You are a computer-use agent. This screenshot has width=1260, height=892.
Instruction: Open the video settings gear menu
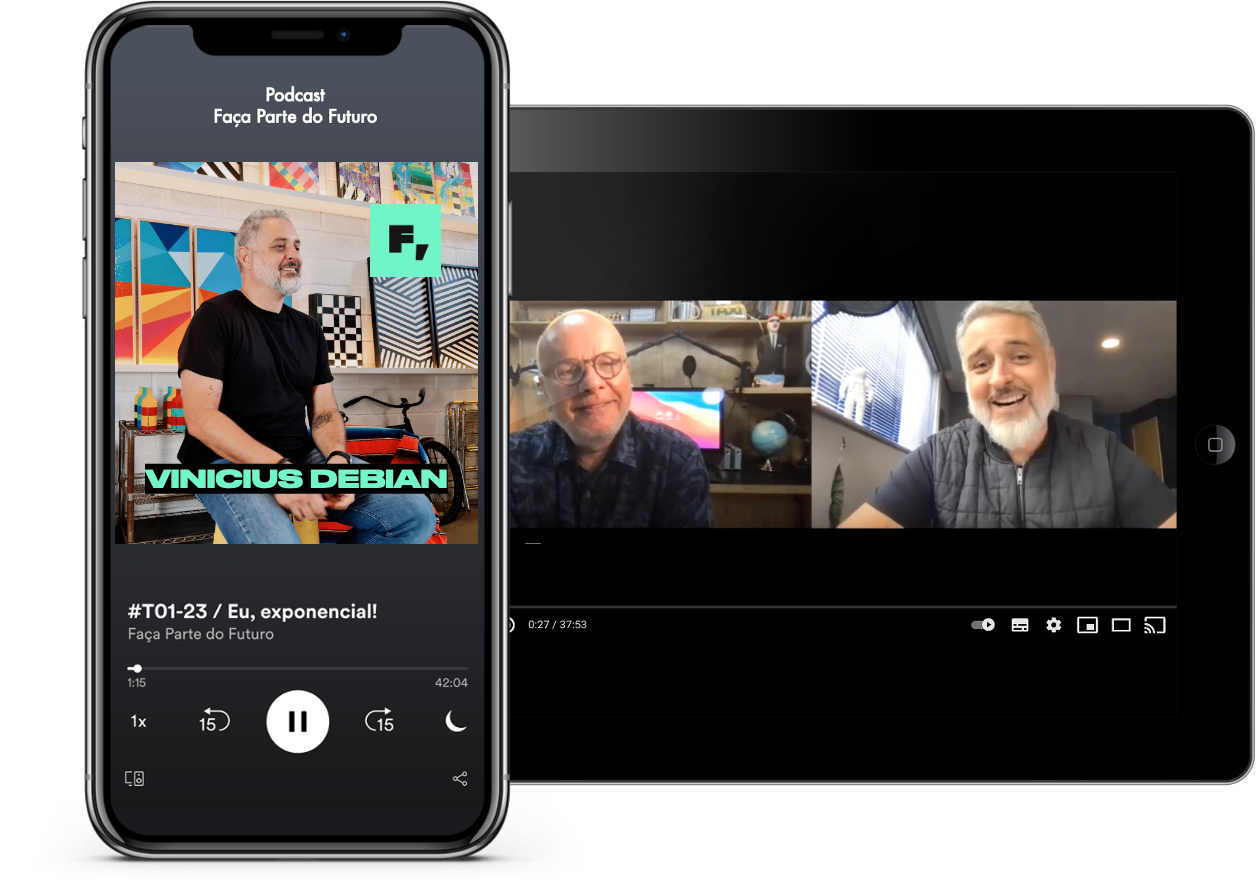tap(1053, 625)
